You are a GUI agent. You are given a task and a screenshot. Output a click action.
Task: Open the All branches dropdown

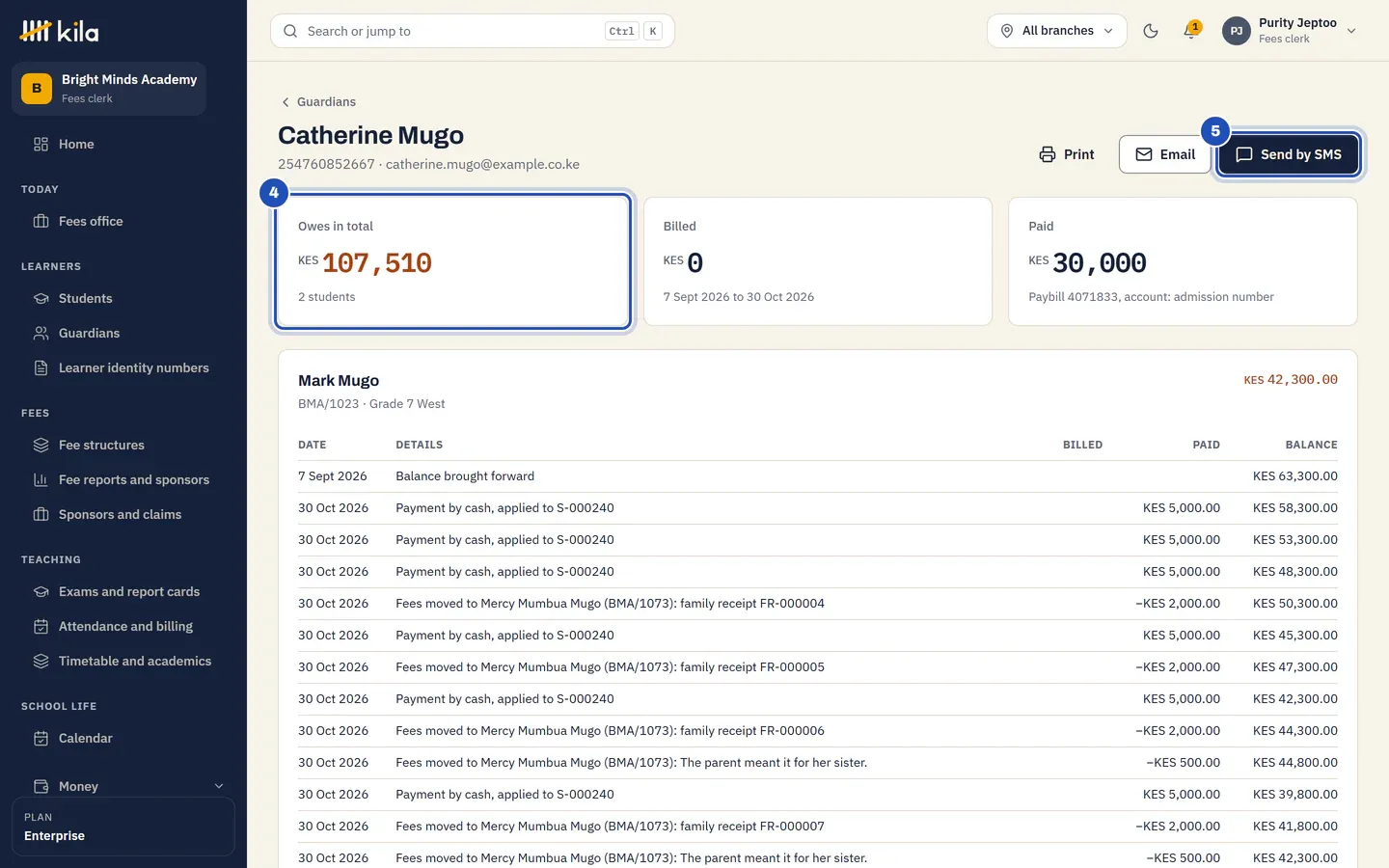[x=1057, y=31]
